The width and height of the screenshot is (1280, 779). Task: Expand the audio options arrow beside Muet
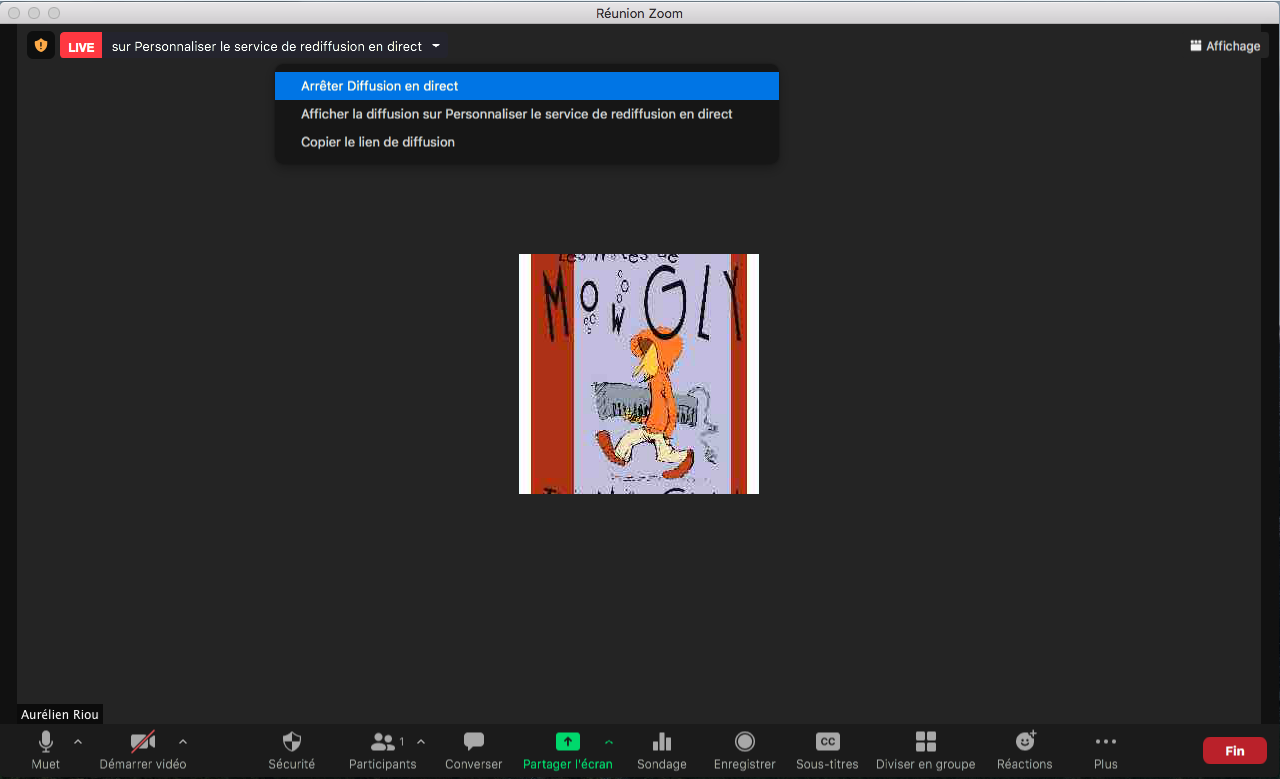(x=78, y=742)
